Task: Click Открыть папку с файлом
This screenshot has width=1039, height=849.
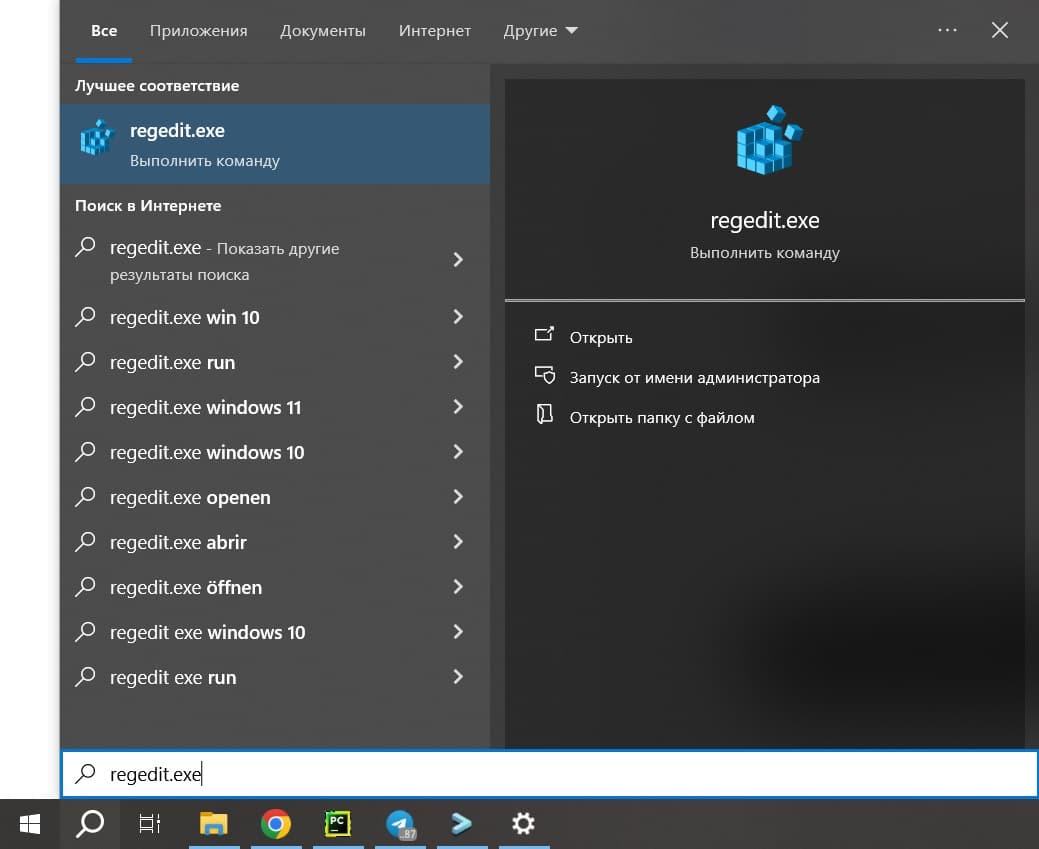Action: [x=661, y=418]
